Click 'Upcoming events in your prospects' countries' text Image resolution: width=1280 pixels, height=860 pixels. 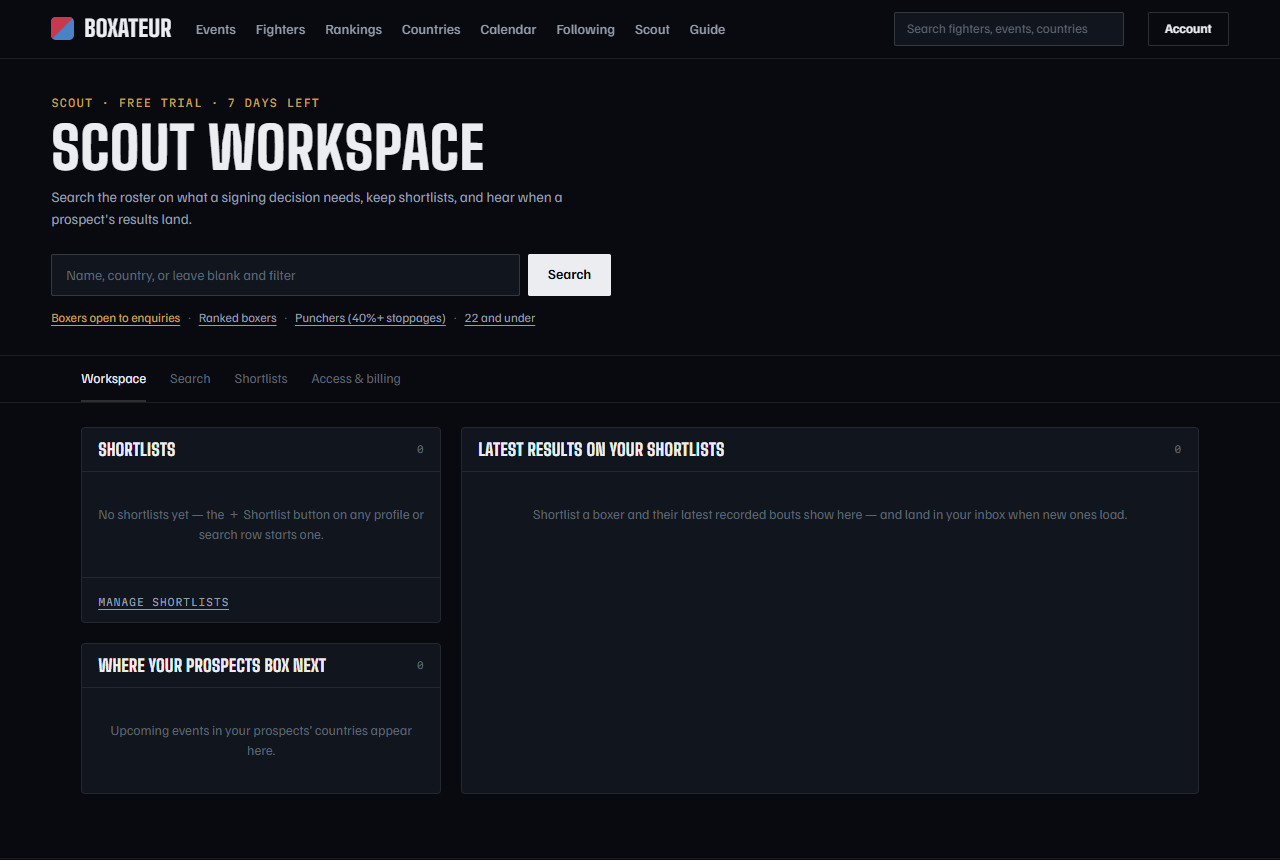[x=261, y=741]
